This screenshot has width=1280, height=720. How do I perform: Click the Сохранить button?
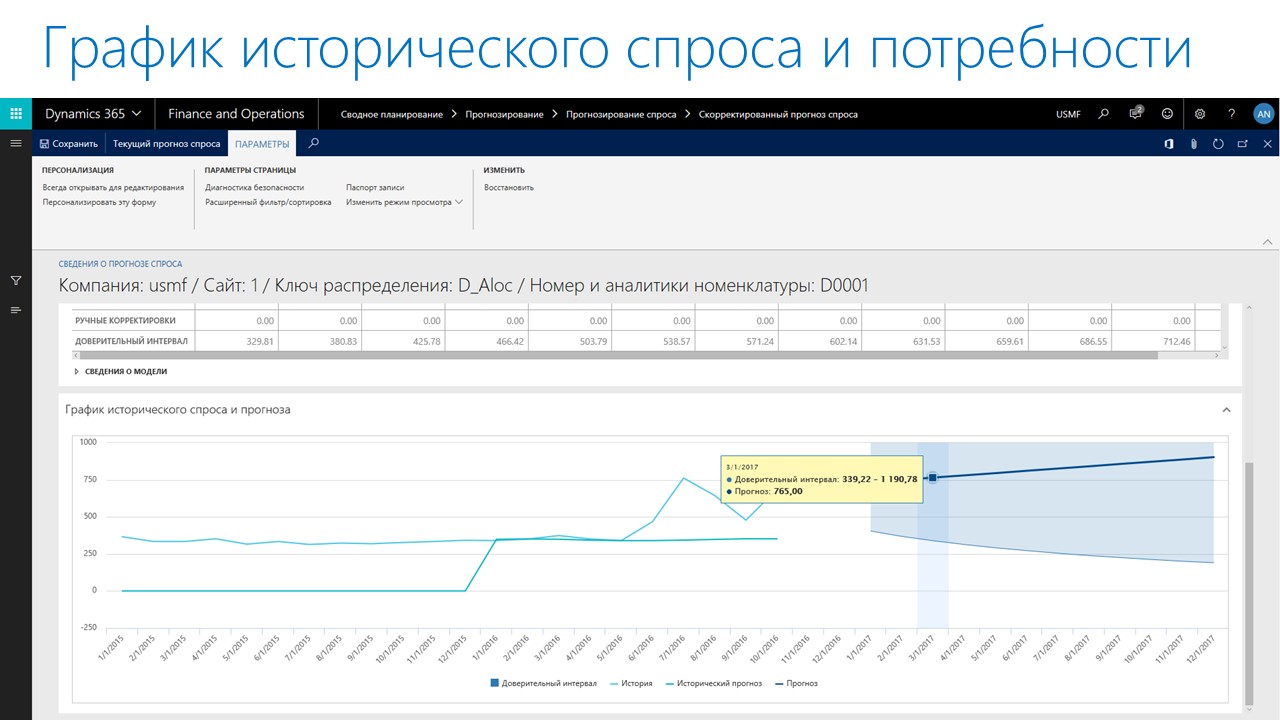[69, 144]
